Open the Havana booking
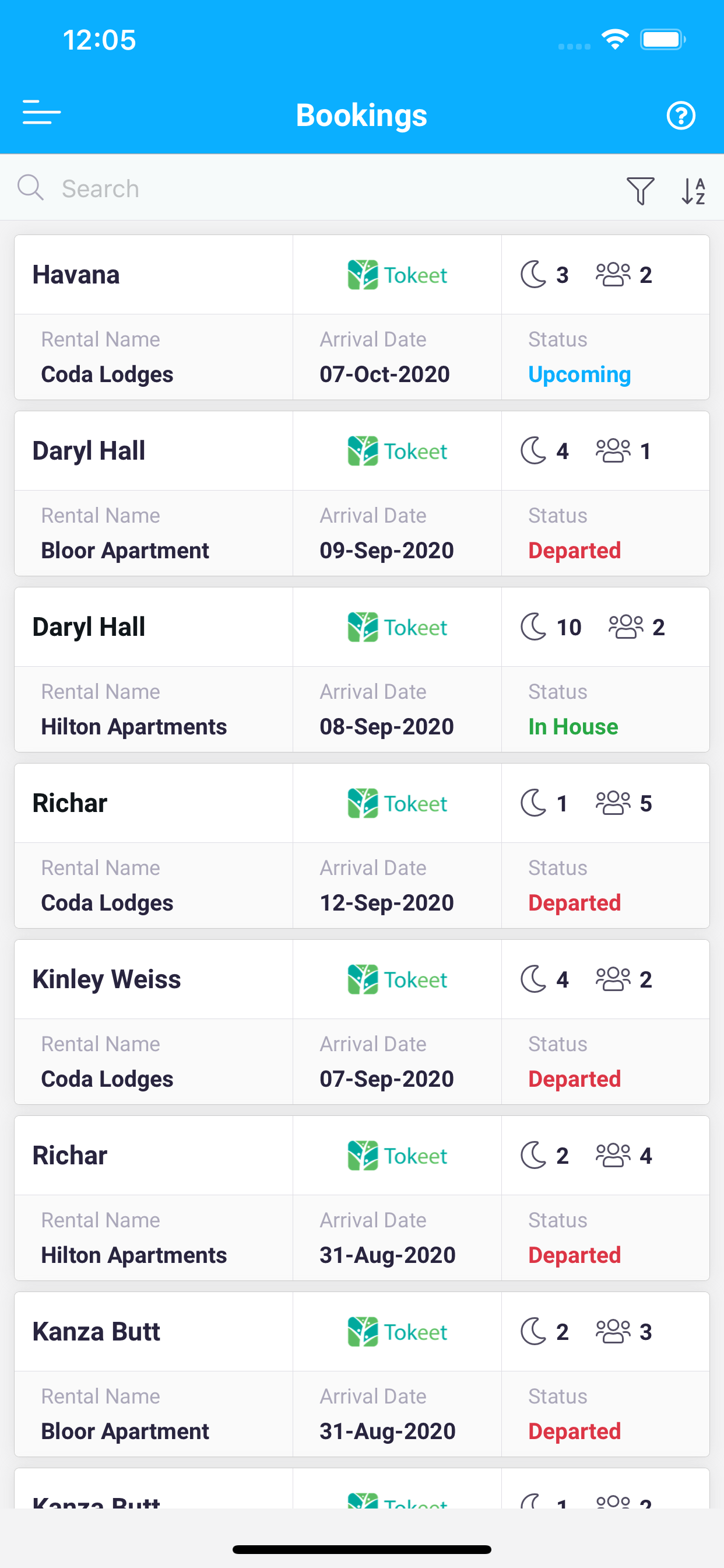The height and width of the screenshot is (1568, 724). [x=362, y=317]
